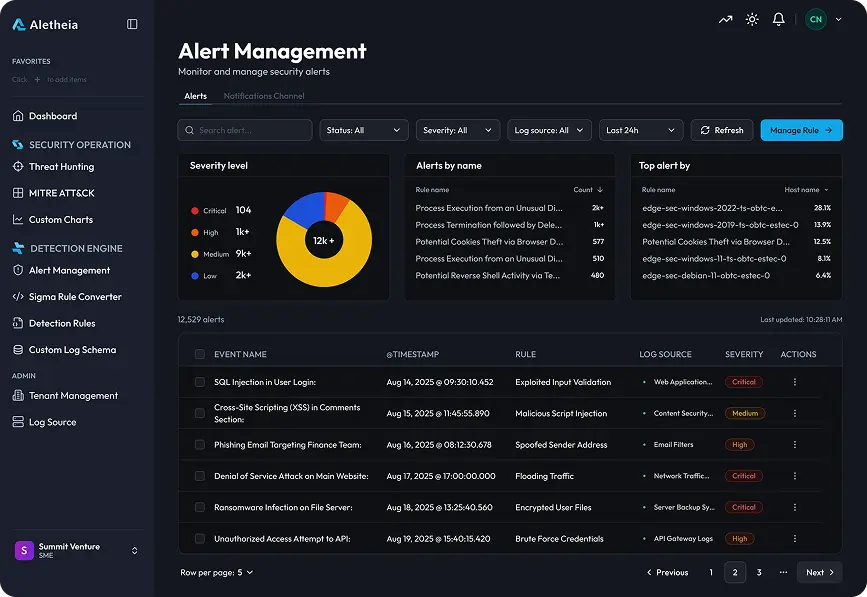Click the Alert Management shield icon
The height and width of the screenshot is (597, 867).
[x=18, y=270]
